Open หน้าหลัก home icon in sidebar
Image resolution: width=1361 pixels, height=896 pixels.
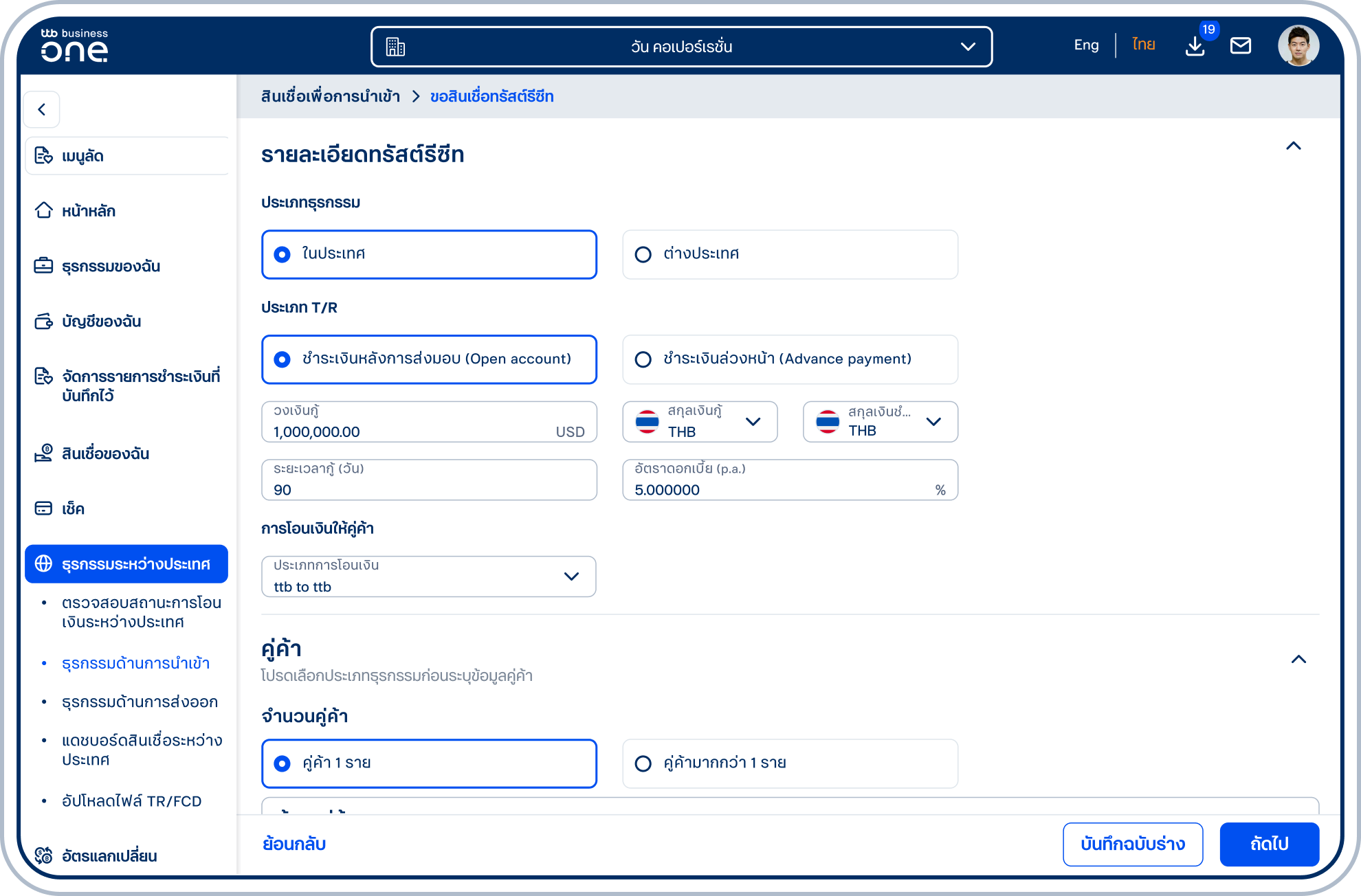coord(44,210)
